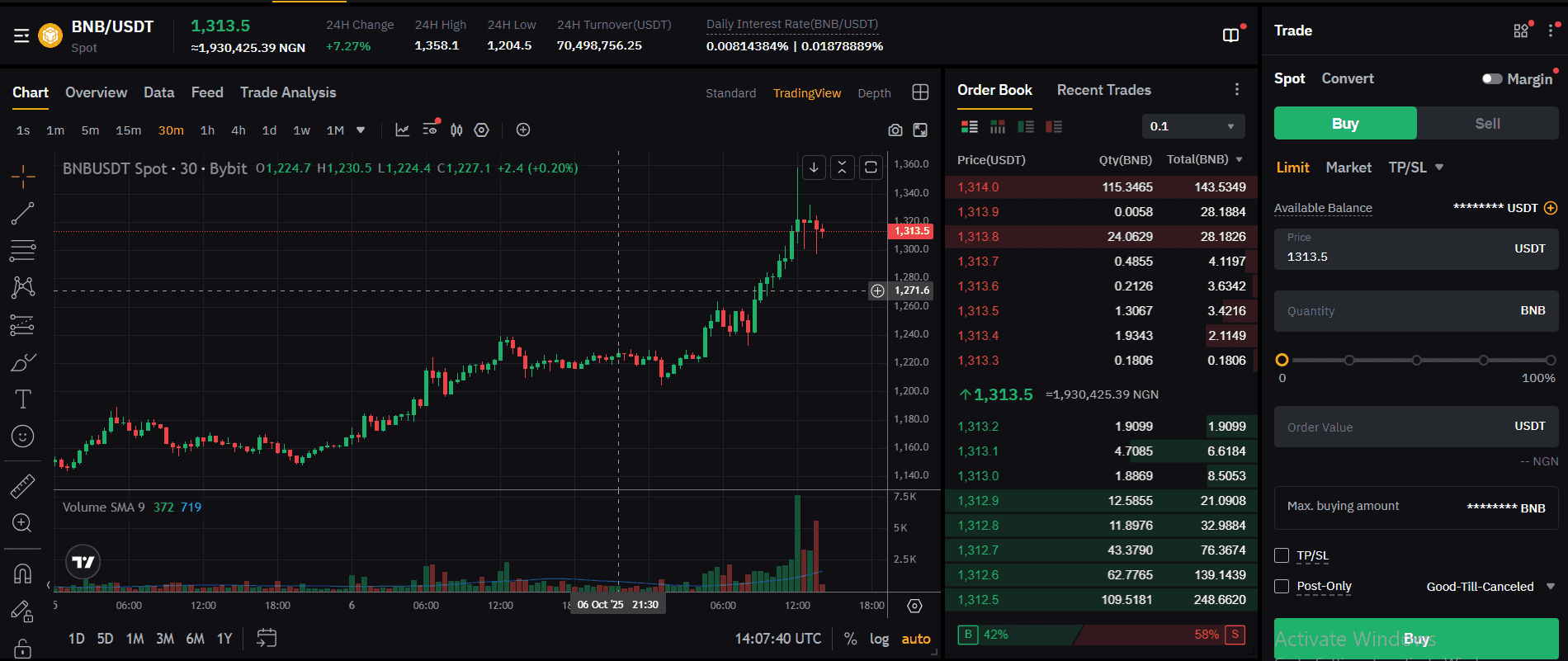
Task: Open display settings eye icon in chart toolbar
Action: coord(430,128)
